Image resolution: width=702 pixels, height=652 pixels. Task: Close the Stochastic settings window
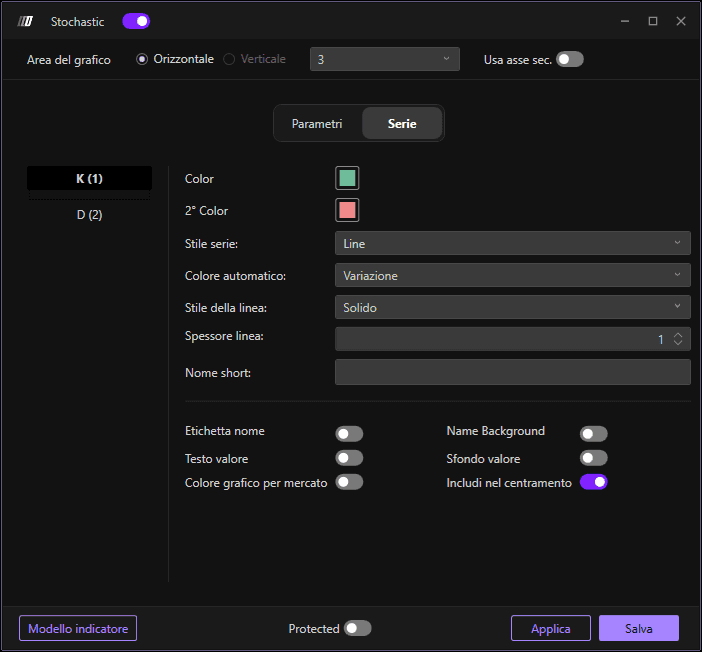coord(681,21)
